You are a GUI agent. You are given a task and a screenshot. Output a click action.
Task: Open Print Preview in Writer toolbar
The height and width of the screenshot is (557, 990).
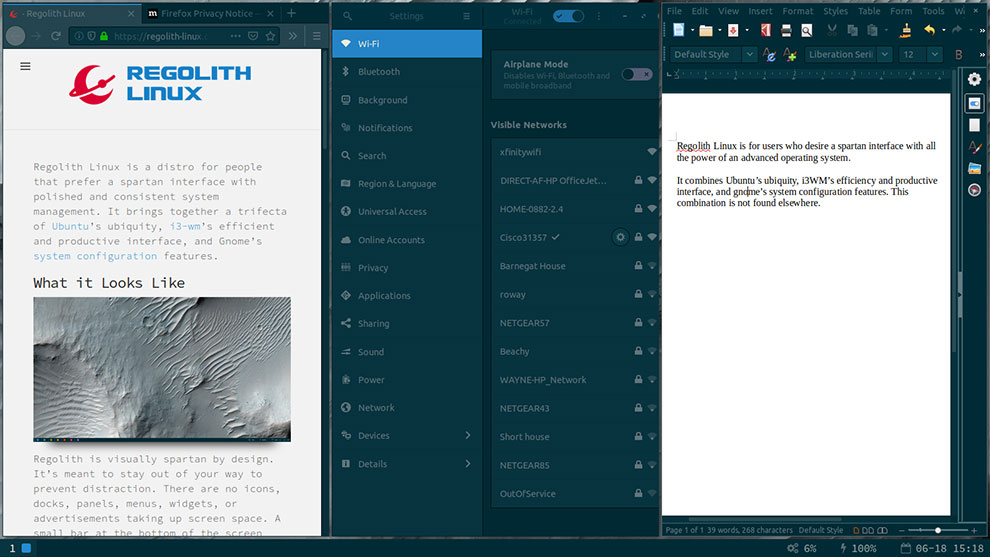[x=806, y=30]
